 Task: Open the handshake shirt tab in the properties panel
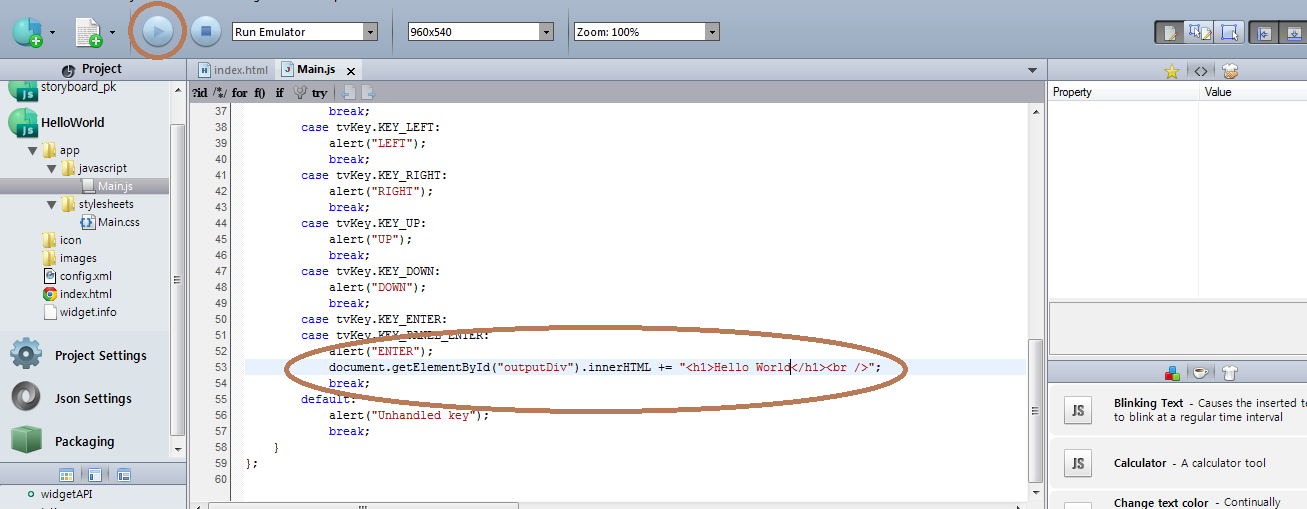1230,71
